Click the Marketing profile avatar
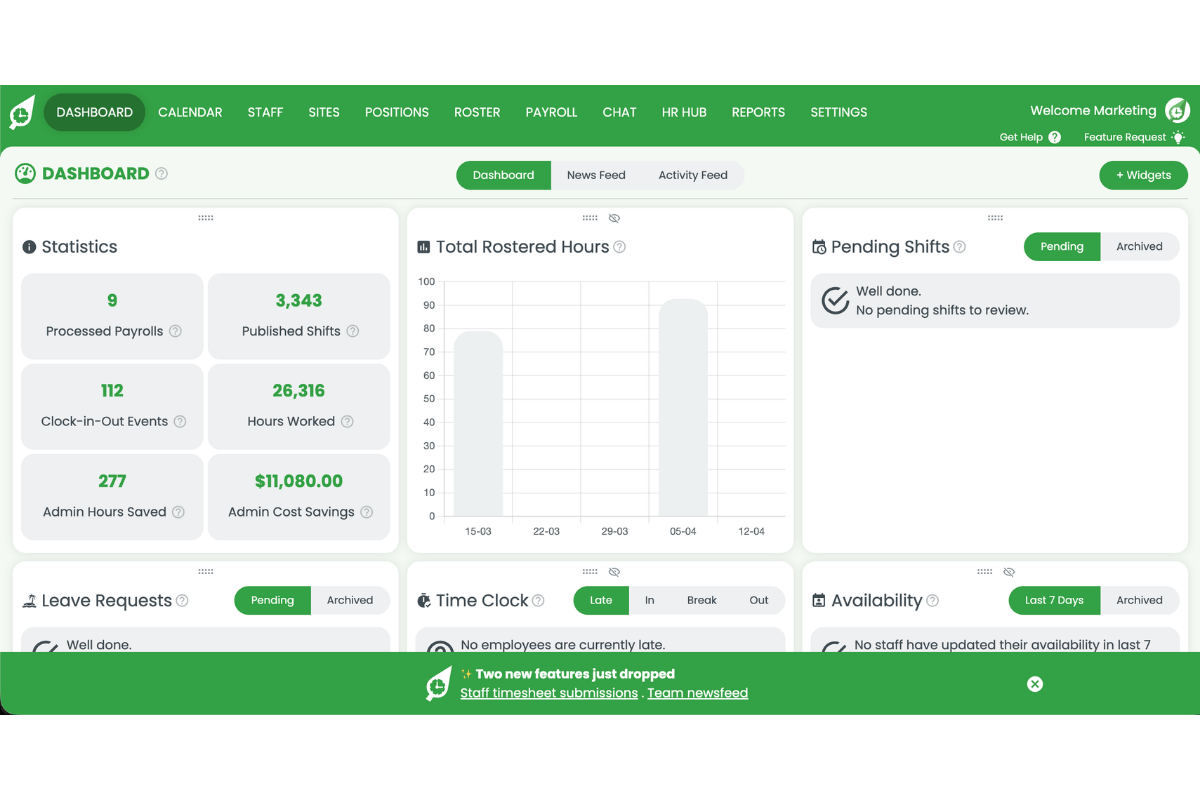The image size is (1200, 800). coord(1176,110)
